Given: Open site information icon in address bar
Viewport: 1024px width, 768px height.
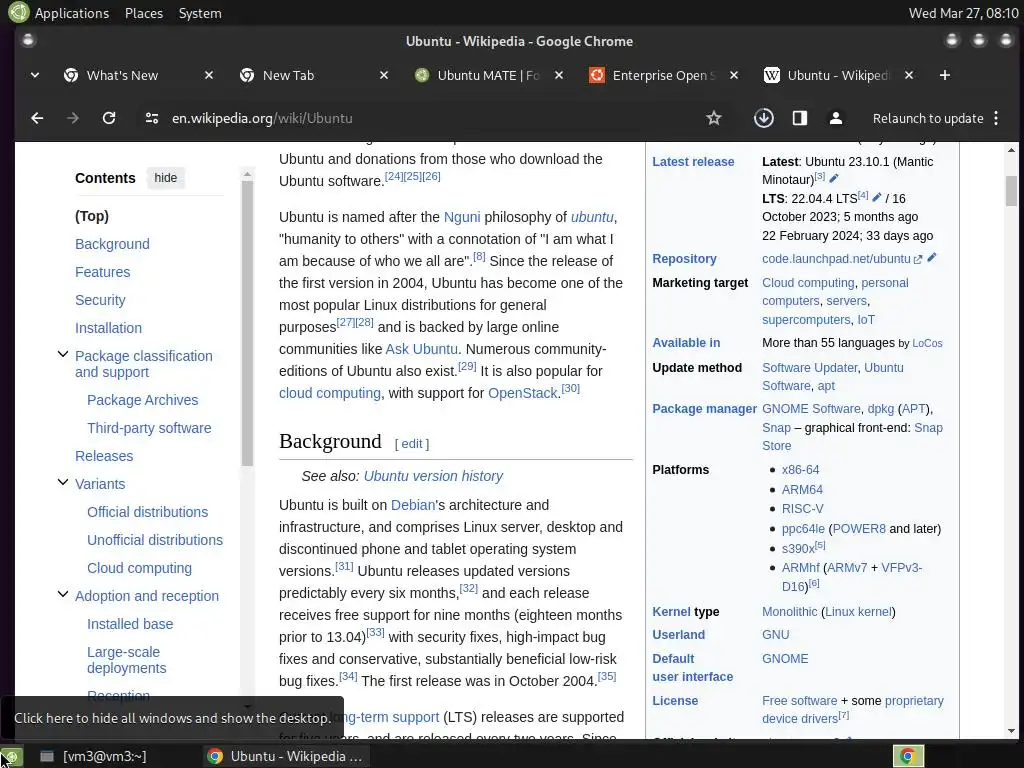Looking at the screenshot, I should (152, 118).
